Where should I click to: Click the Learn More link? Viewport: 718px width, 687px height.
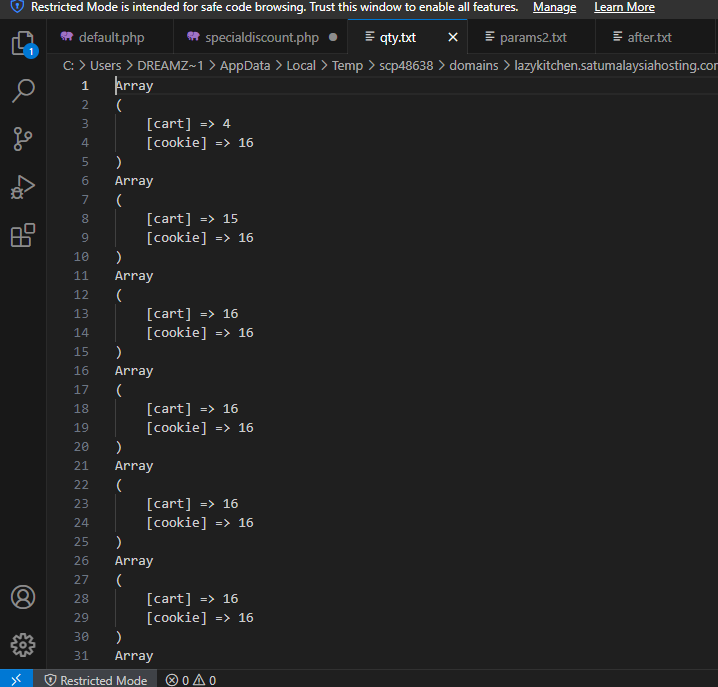[x=624, y=7]
